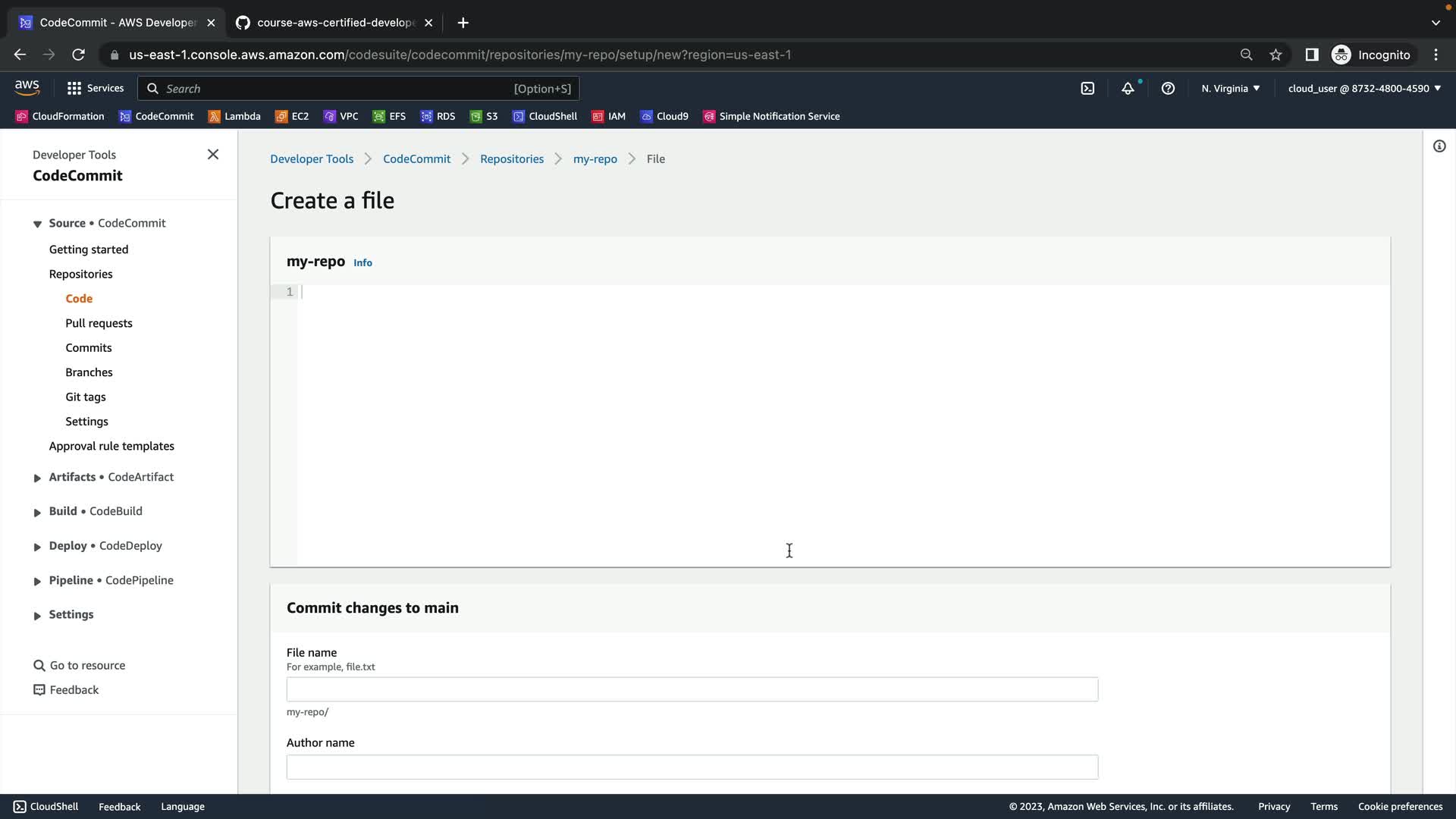Open the Services grid menu
This screenshot has height=819, width=1456.
click(x=96, y=89)
